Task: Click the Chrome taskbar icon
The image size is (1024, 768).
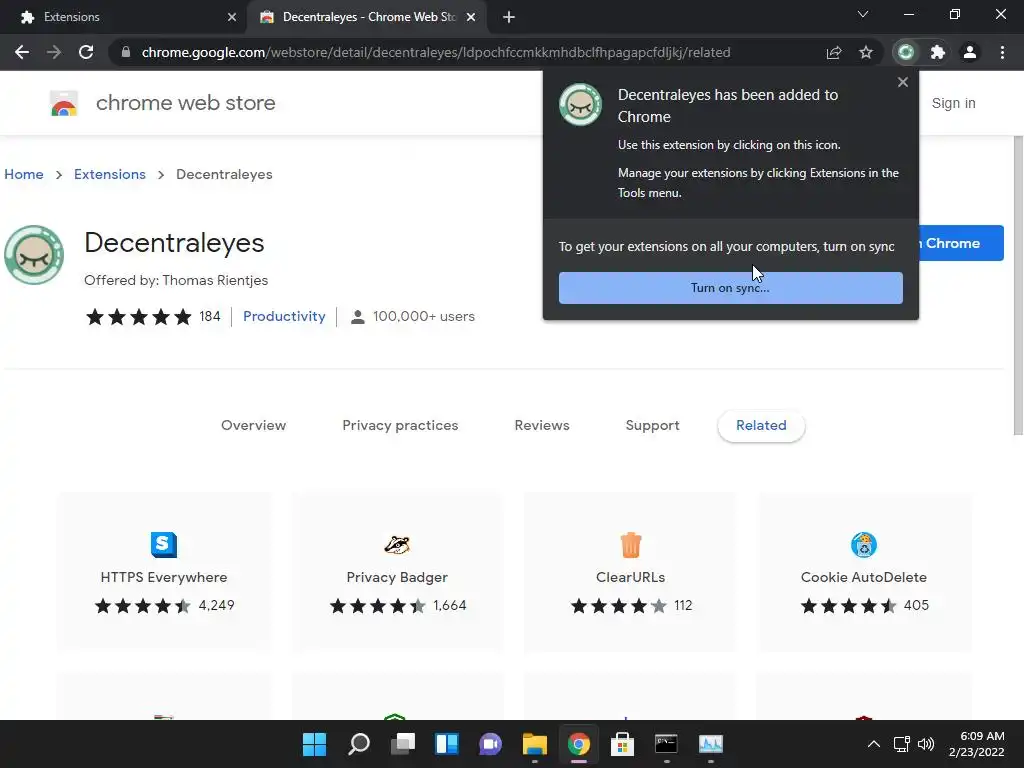Action: pos(579,744)
